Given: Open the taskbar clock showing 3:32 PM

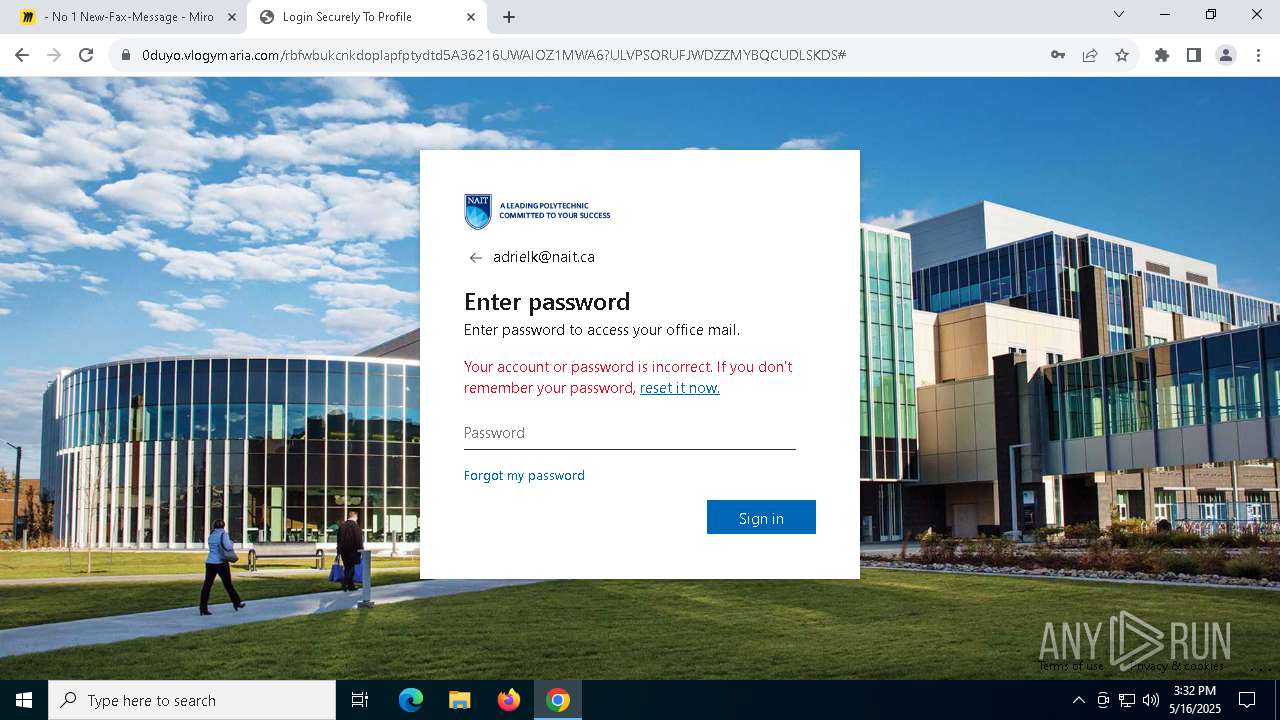Looking at the screenshot, I should 1195,700.
